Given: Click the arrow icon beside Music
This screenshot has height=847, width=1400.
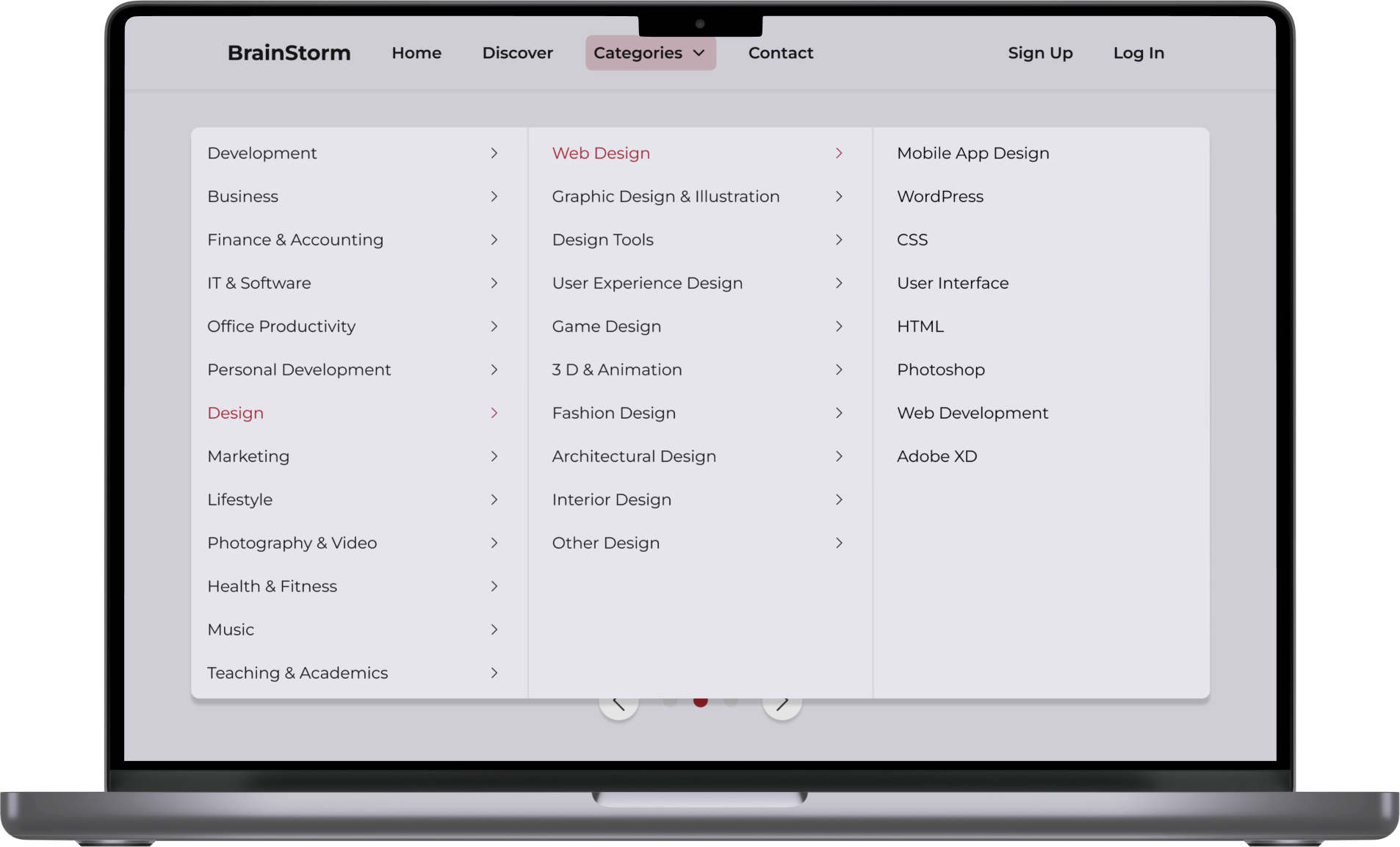Looking at the screenshot, I should point(494,630).
